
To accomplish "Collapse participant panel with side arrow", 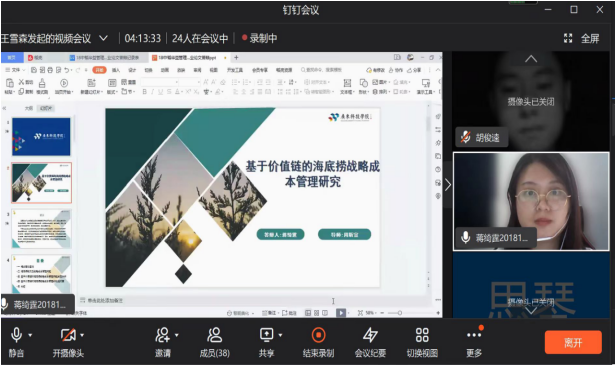I will tap(448, 184).
